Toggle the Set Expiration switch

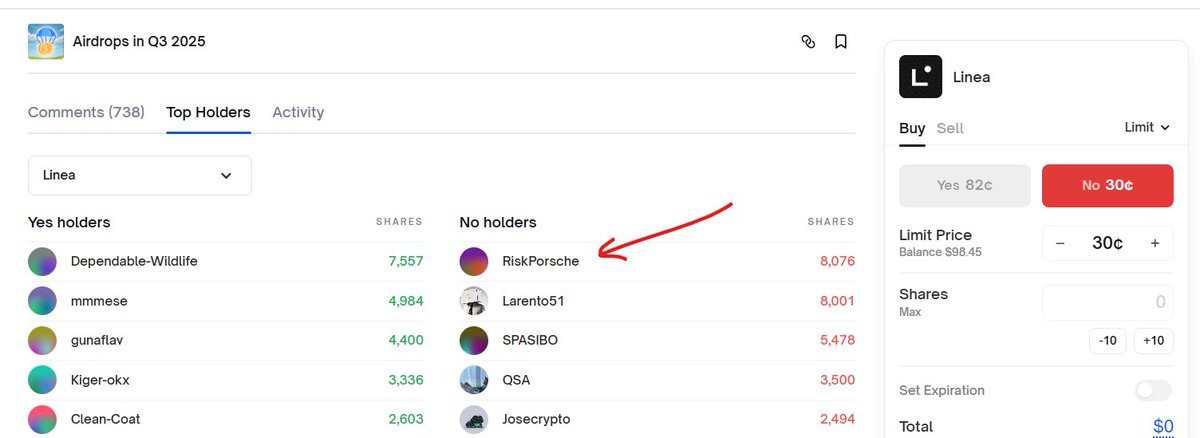tap(1153, 391)
